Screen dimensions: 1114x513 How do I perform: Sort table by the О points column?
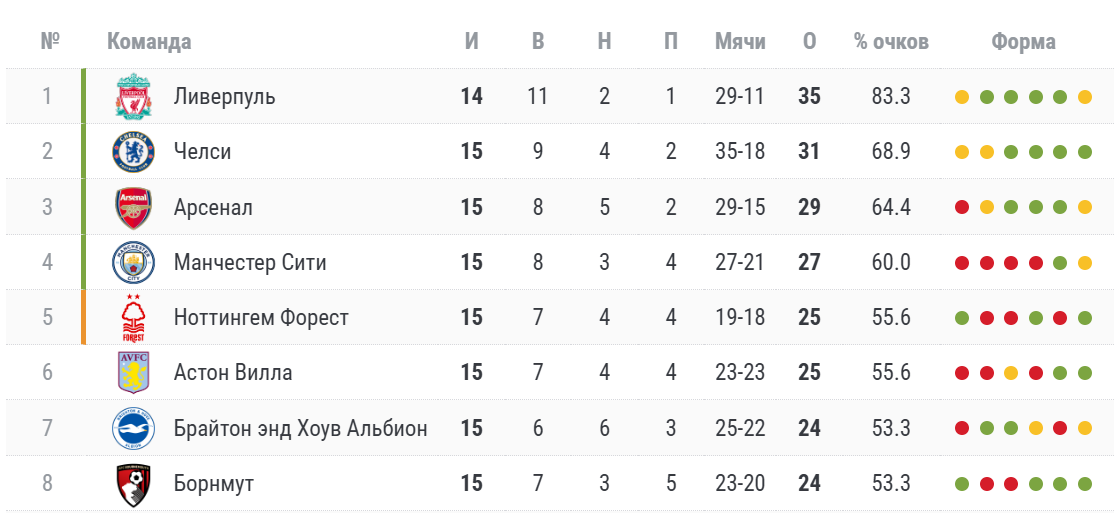point(809,41)
